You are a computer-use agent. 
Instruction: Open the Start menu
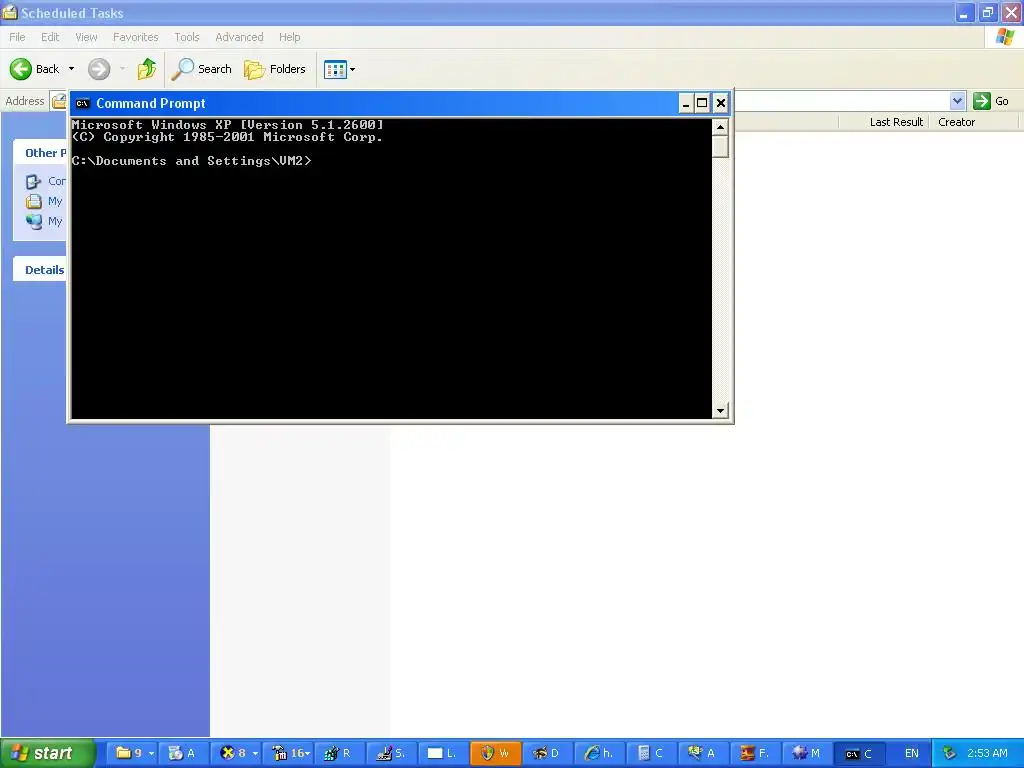click(x=47, y=754)
